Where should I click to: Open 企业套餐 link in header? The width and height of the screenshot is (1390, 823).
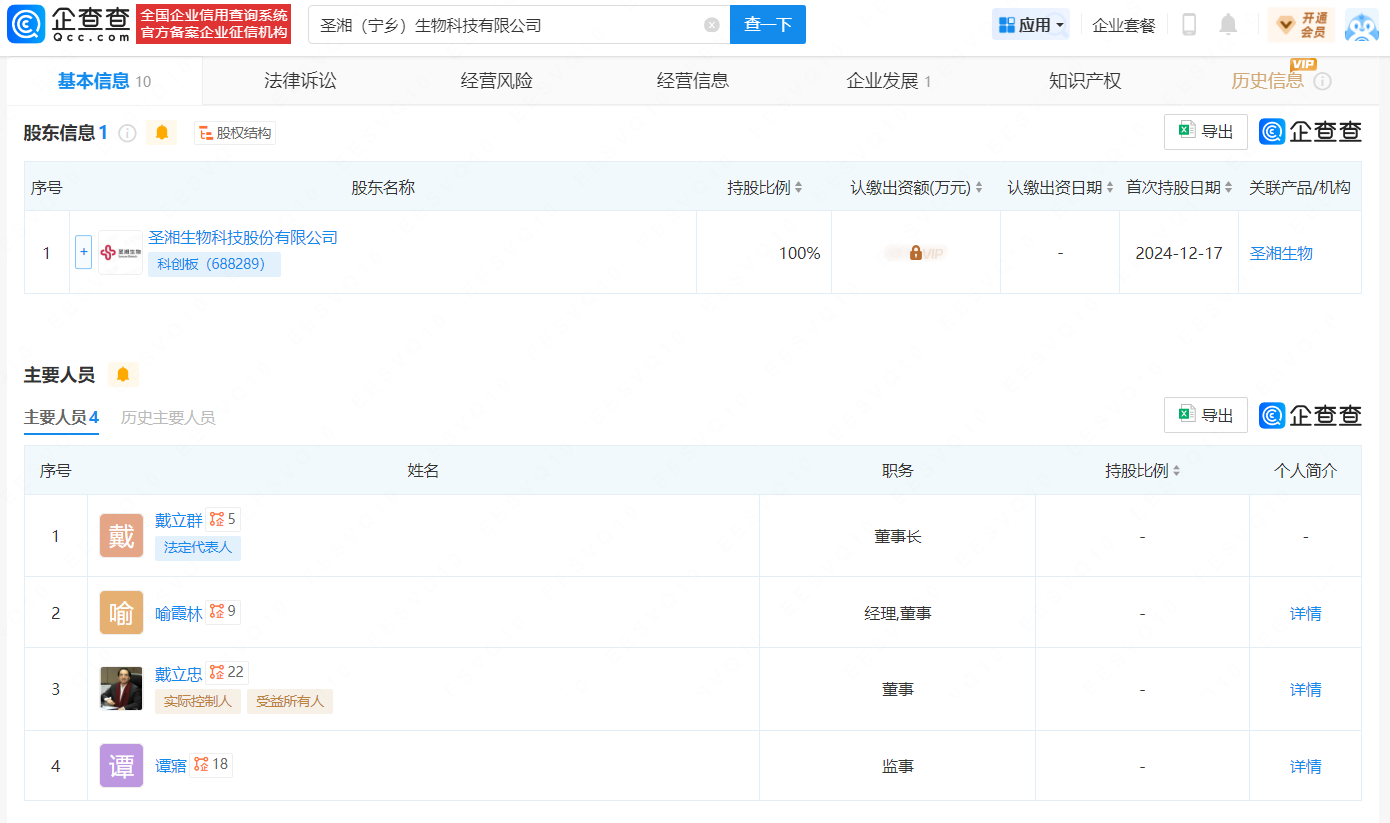click(x=1124, y=25)
